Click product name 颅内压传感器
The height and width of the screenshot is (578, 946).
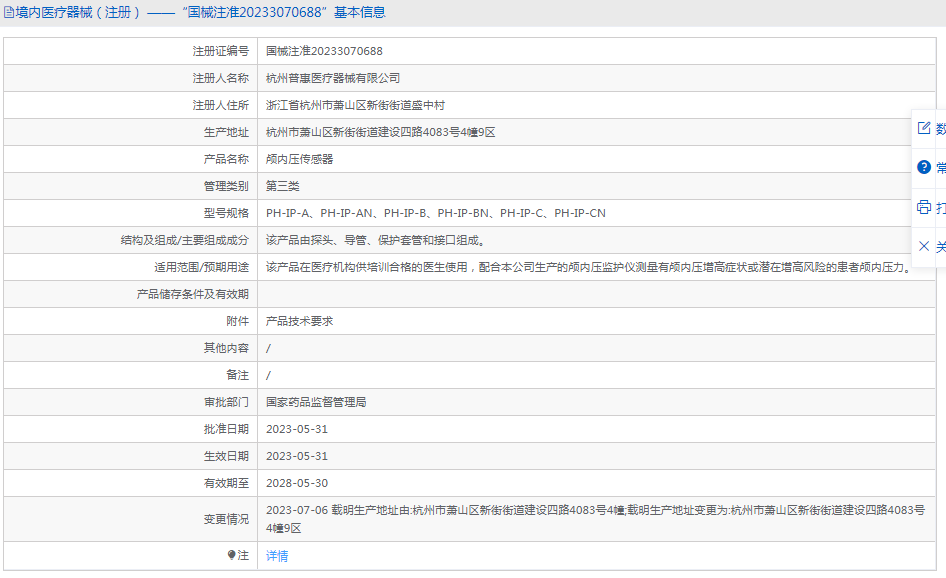click(x=299, y=159)
